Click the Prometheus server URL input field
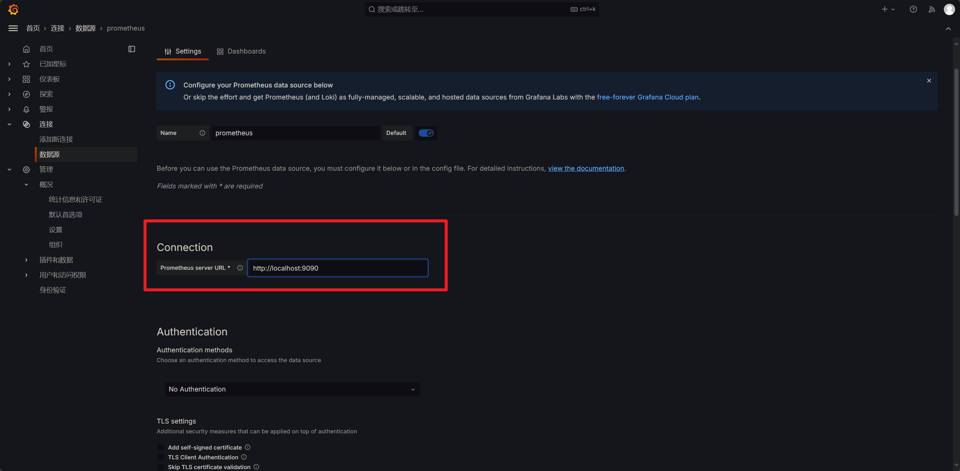 click(x=337, y=268)
